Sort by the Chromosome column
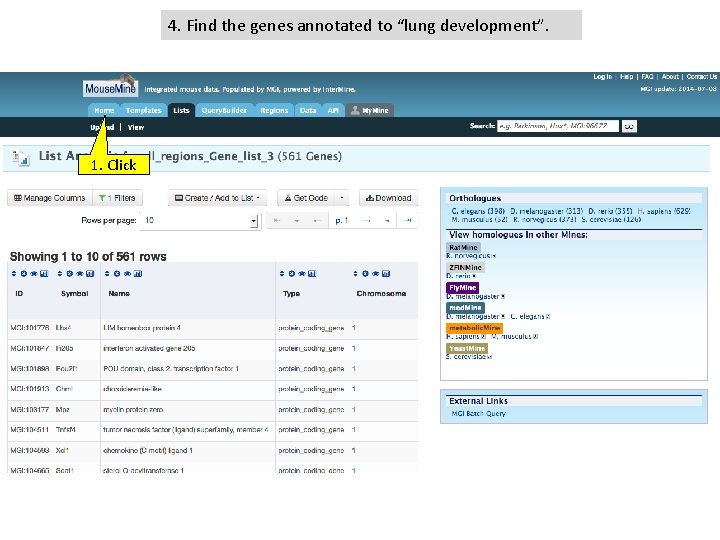 tap(355, 274)
